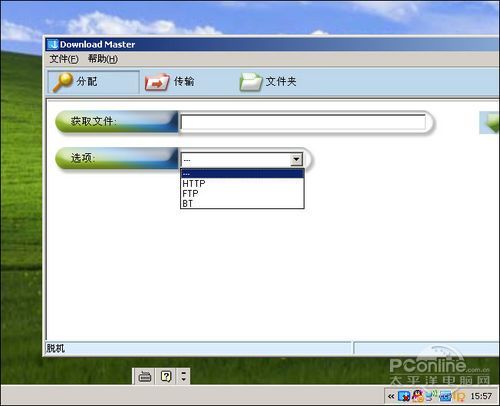Expand hidden tray icons with chevron

(x=391, y=396)
